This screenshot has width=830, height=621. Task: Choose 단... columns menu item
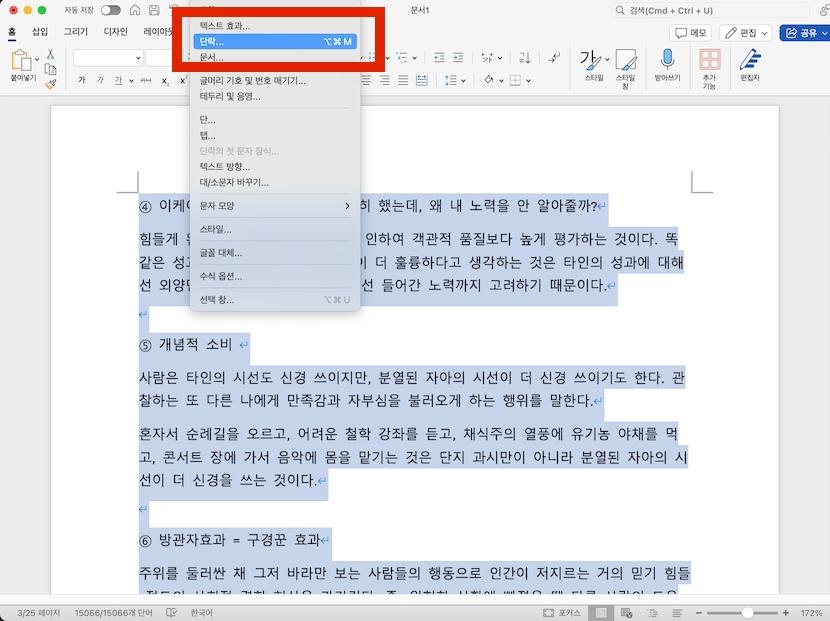tap(275, 120)
